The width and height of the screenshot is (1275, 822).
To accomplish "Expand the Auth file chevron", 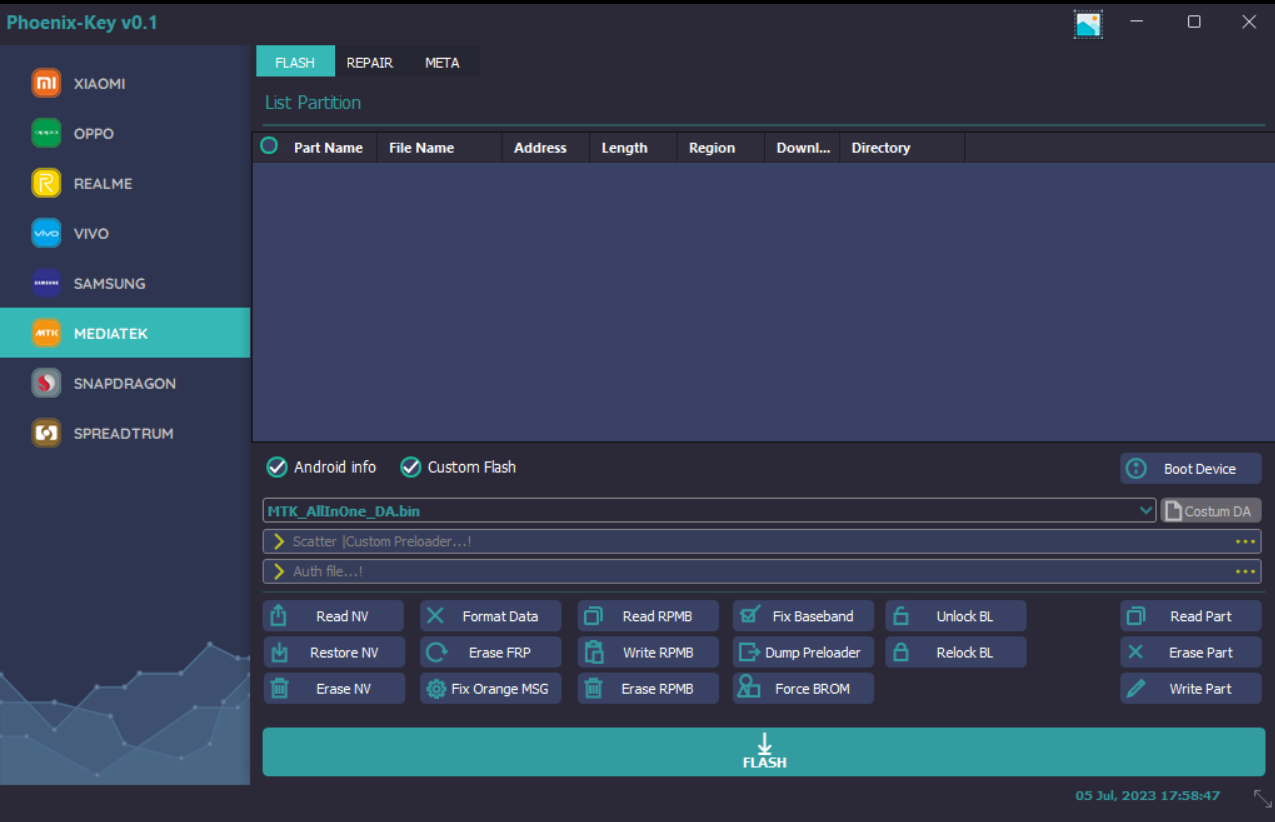I will (x=279, y=571).
